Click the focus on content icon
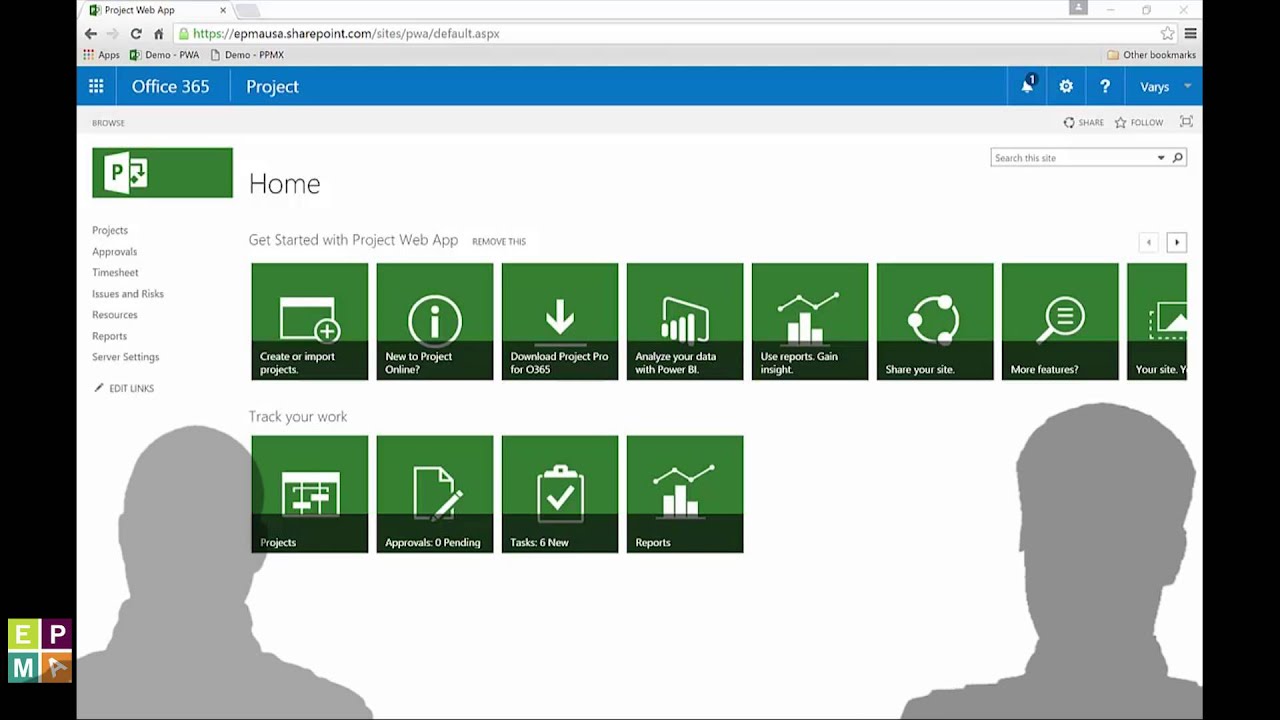 [x=1186, y=122]
